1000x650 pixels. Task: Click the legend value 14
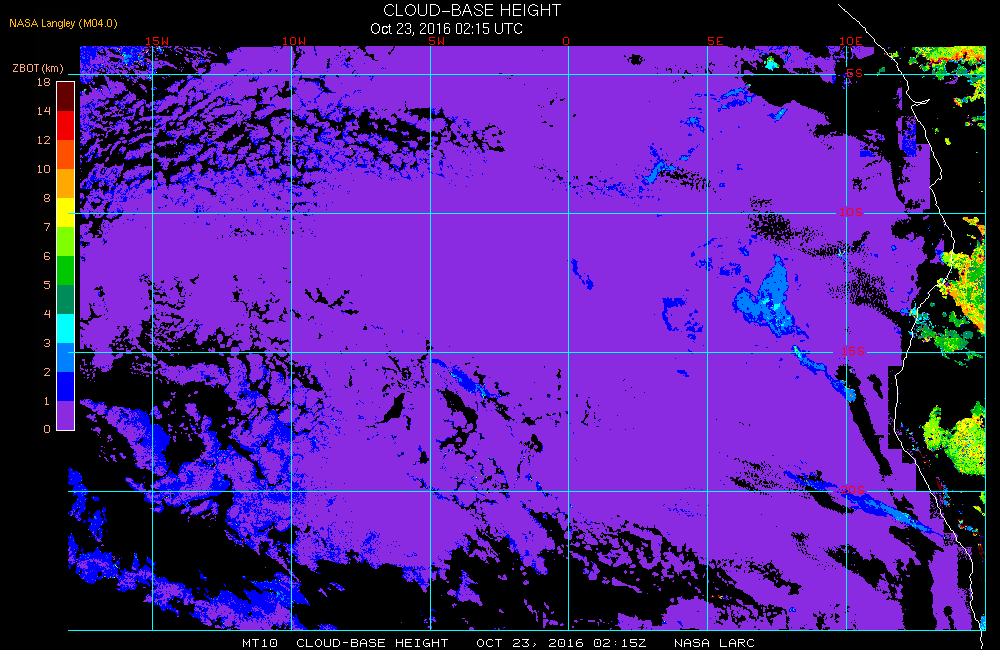pyautogui.click(x=43, y=111)
